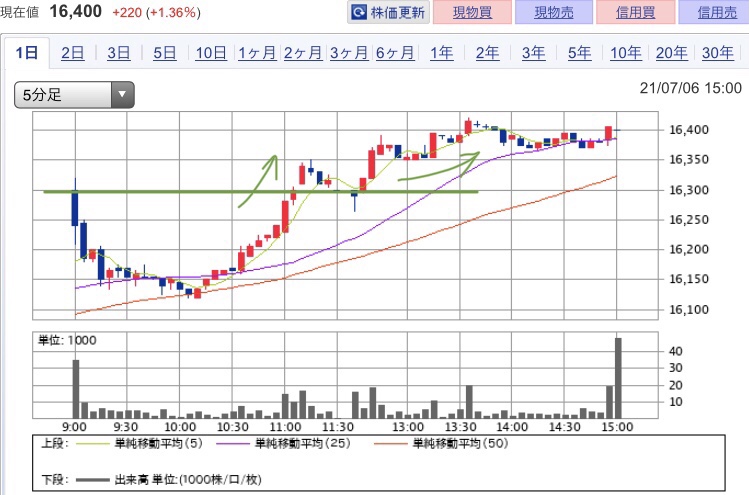Click the 13:00 time axis label
This screenshot has width=749, height=495.
click(x=408, y=427)
